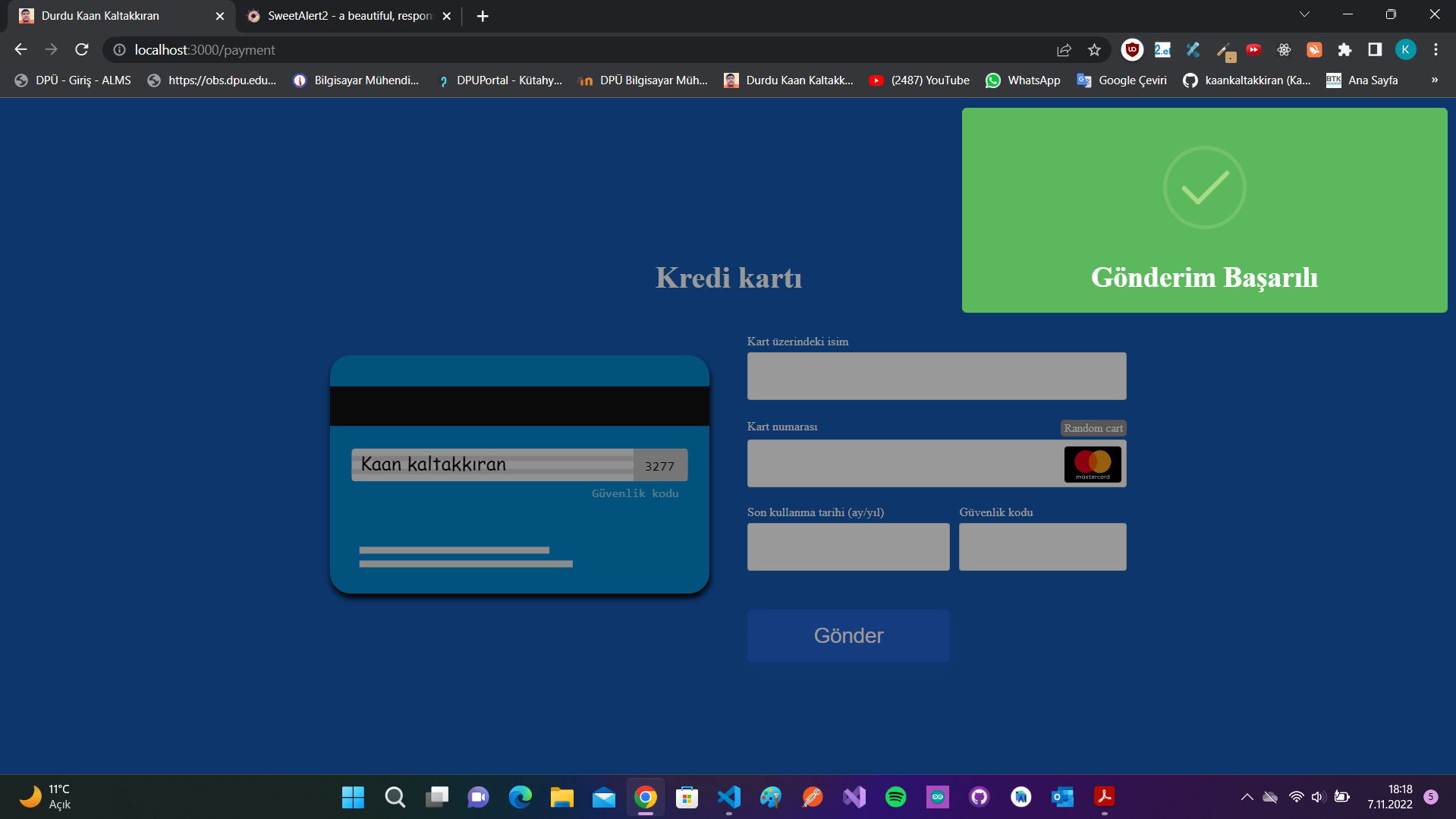Open the browser profile avatar K
The width and height of the screenshot is (1456, 819).
click(x=1406, y=49)
